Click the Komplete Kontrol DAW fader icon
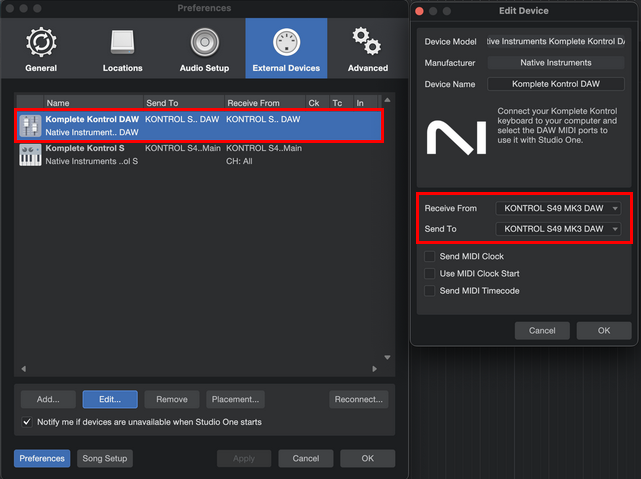 [30, 125]
